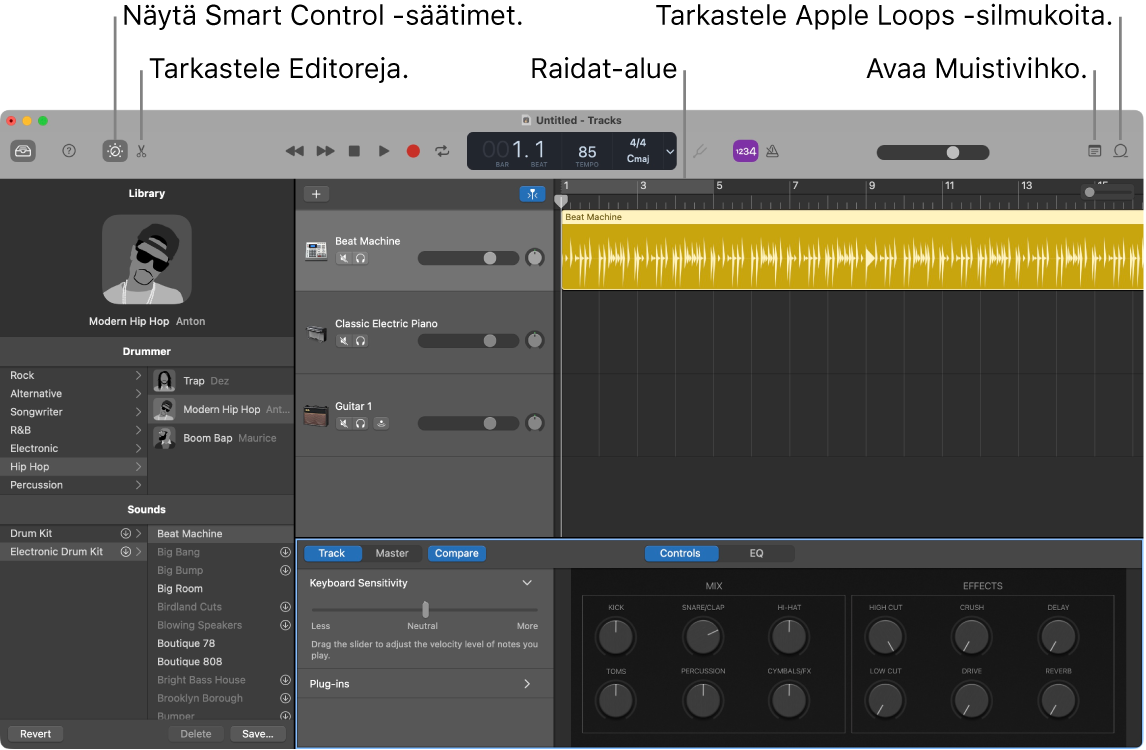The image size is (1146, 750).
Task: Click the Save... button
Action: [x=257, y=733]
